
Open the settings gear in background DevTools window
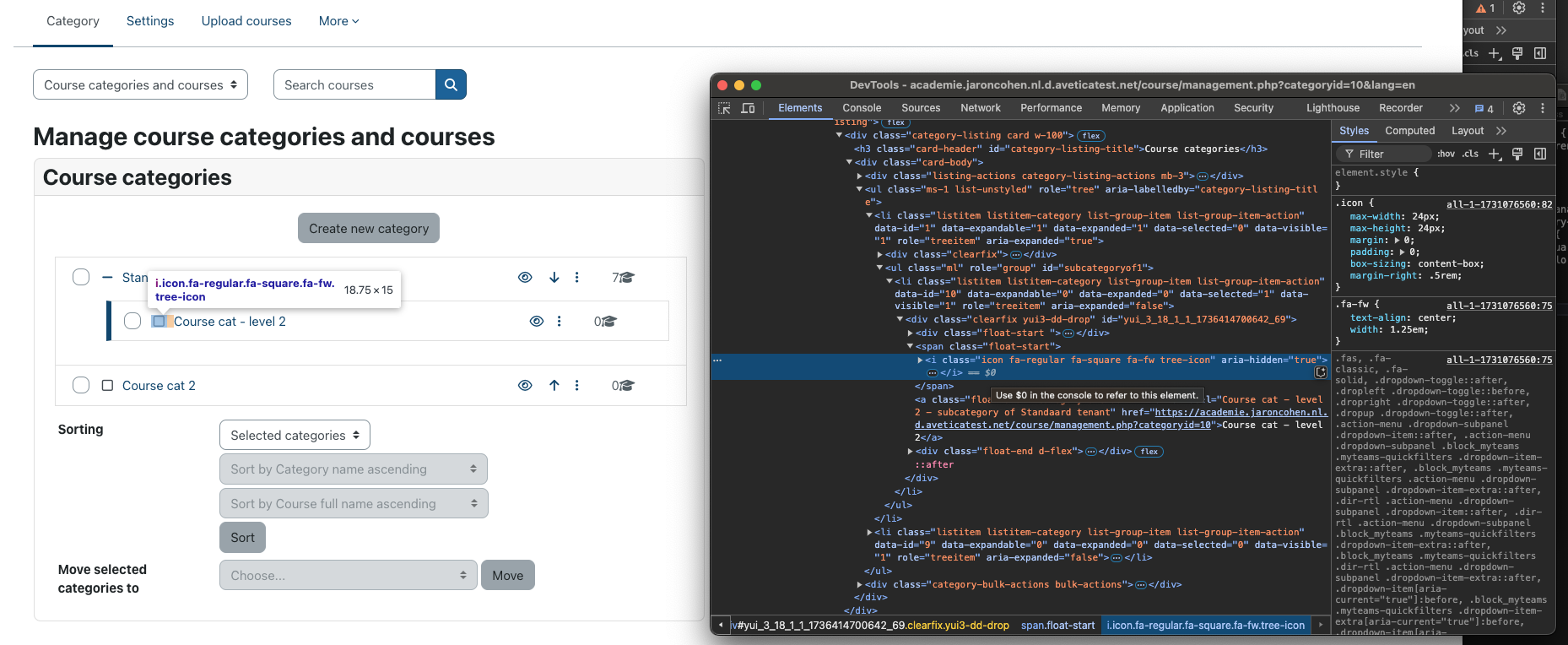click(1519, 8)
